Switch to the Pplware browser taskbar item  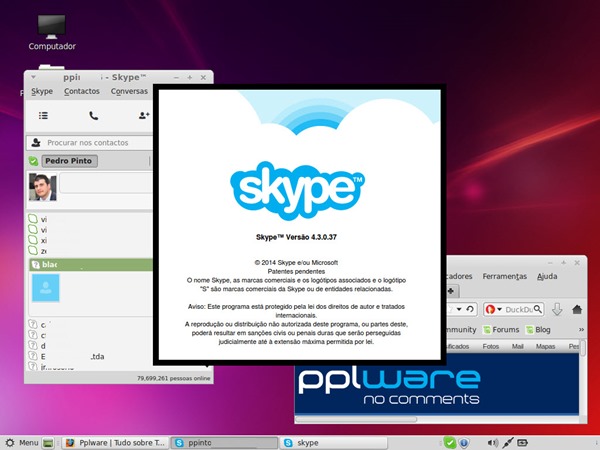click(x=115, y=443)
